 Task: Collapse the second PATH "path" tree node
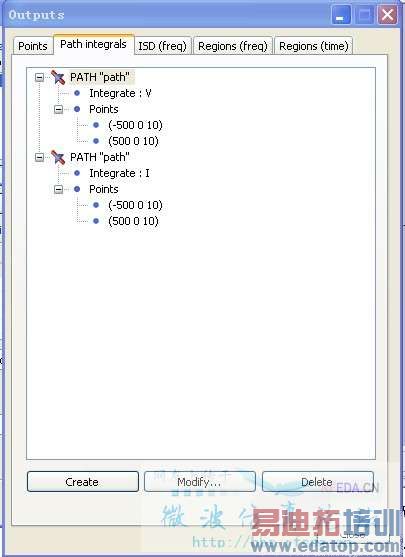[39, 157]
